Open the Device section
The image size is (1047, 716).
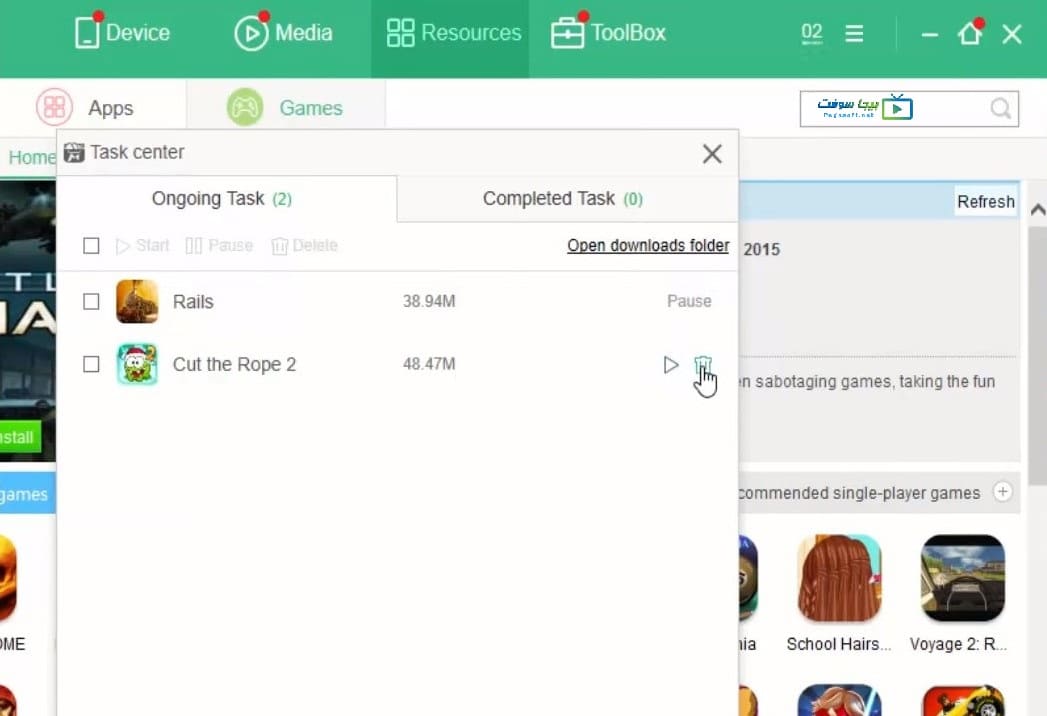click(x=122, y=32)
